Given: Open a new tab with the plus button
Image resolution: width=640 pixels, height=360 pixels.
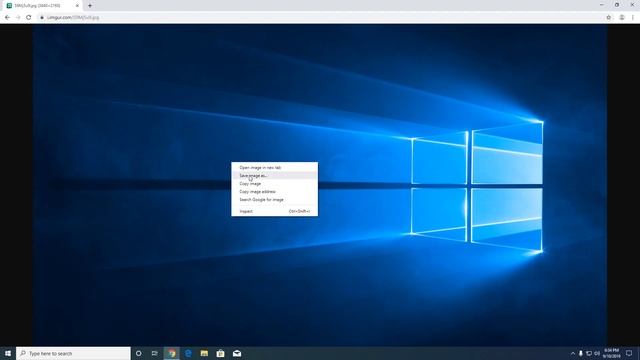Looking at the screenshot, I should pos(90,6).
